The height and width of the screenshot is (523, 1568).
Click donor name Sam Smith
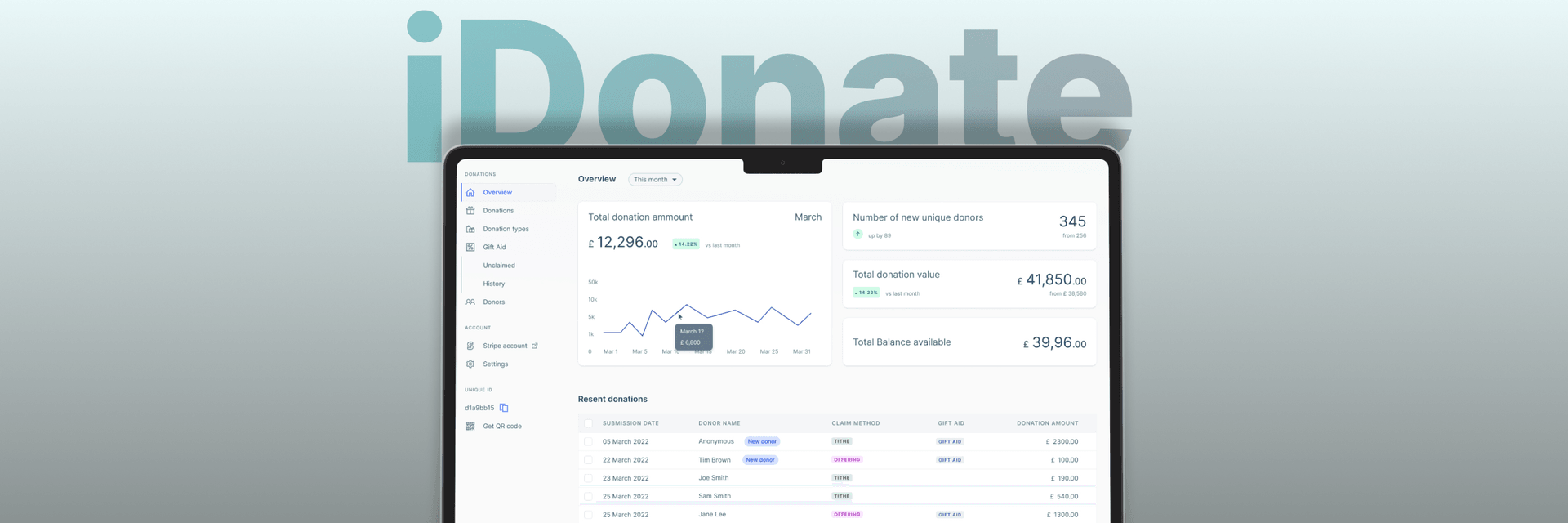pos(715,496)
